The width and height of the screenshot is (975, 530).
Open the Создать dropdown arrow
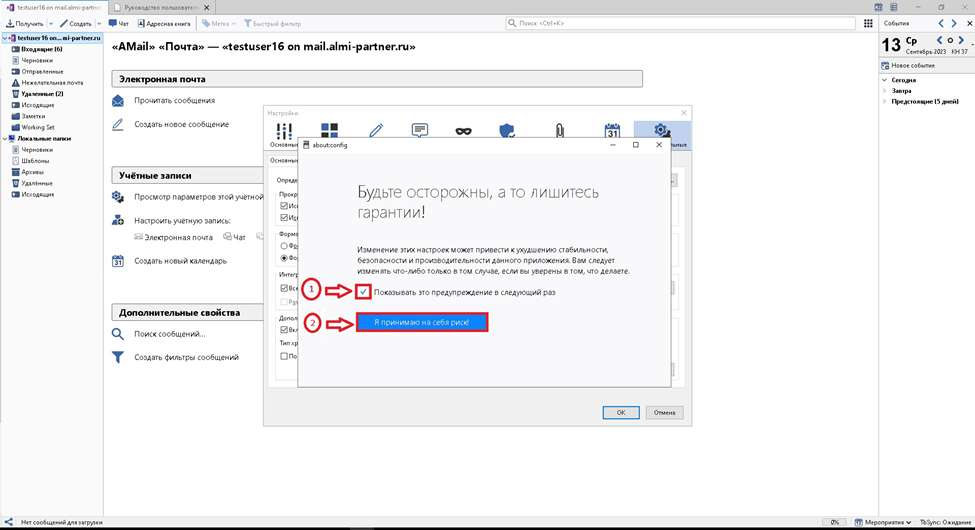click(x=99, y=24)
